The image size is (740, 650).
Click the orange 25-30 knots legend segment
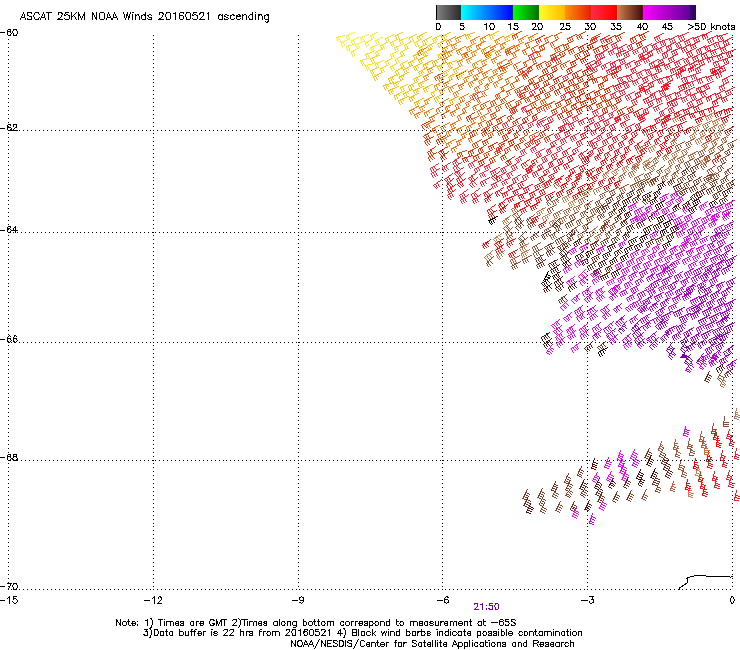point(578,12)
